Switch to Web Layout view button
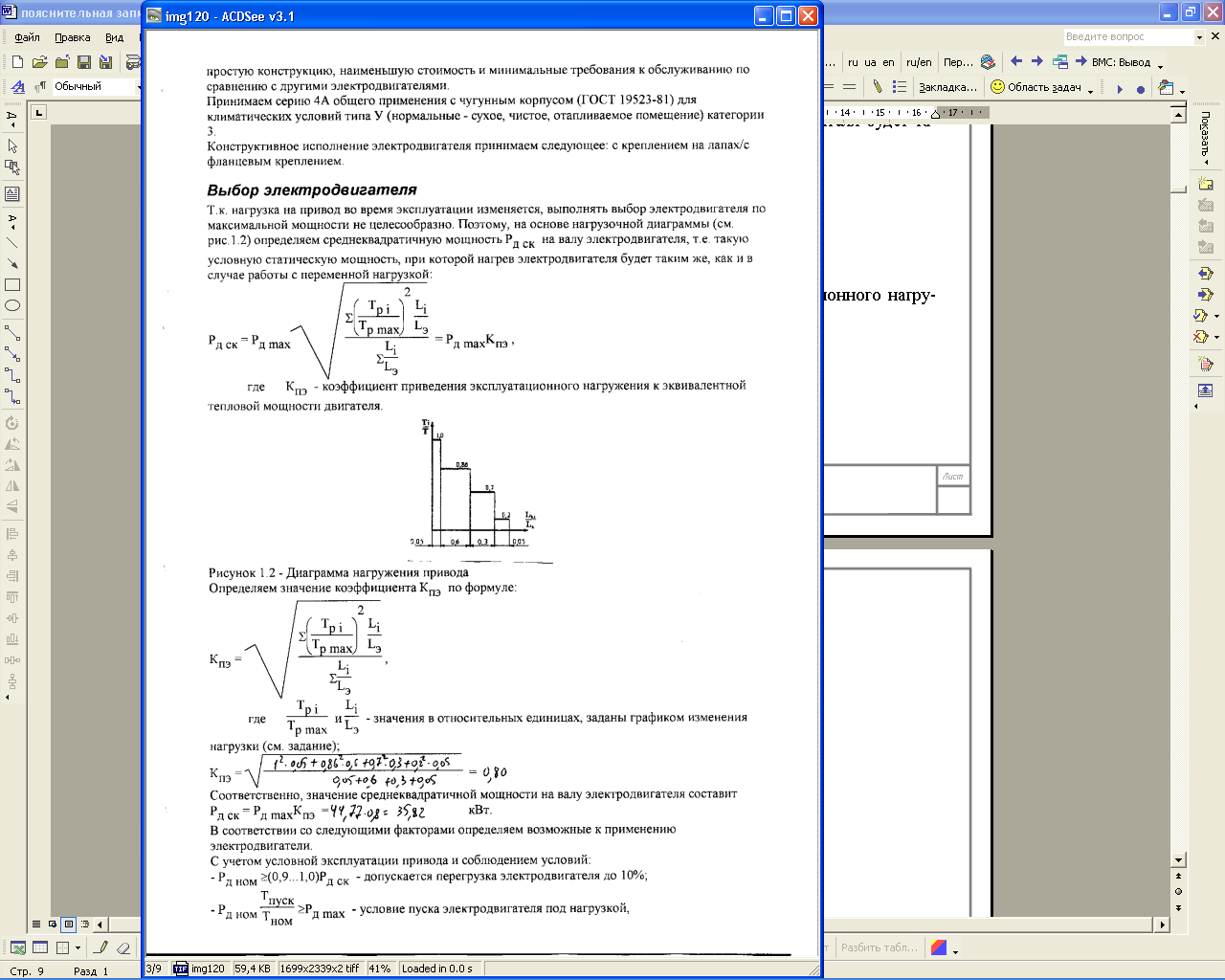Screen dimensions: 1225x980 [53, 924]
